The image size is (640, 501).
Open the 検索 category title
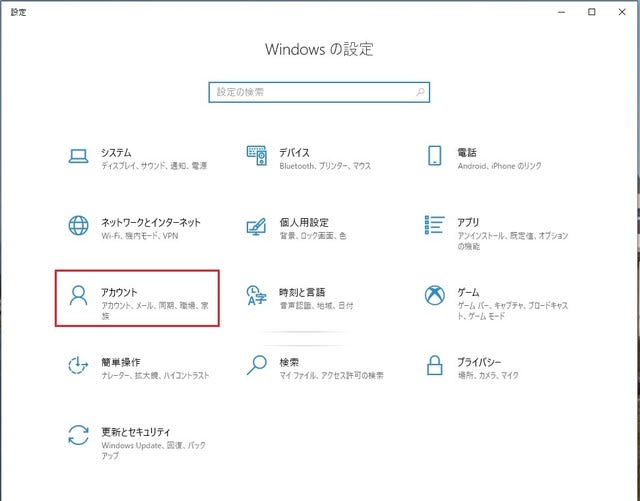pos(289,362)
